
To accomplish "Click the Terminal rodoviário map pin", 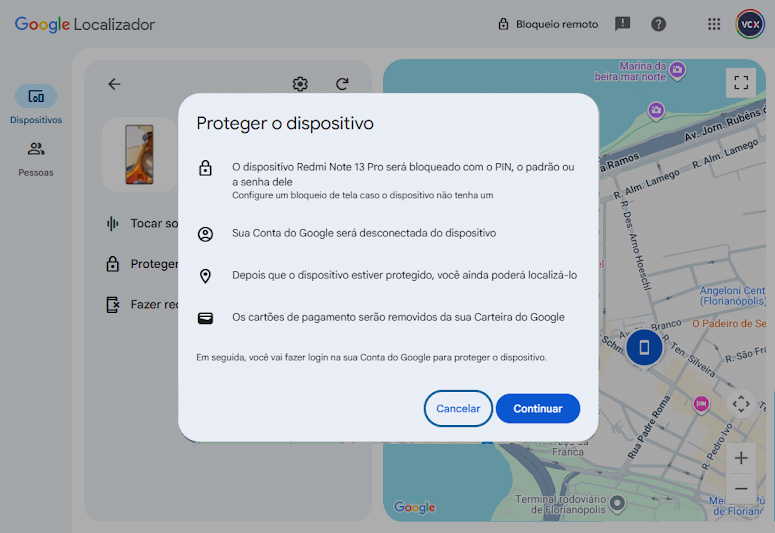I will pyautogui.click(x=617, y=503).
